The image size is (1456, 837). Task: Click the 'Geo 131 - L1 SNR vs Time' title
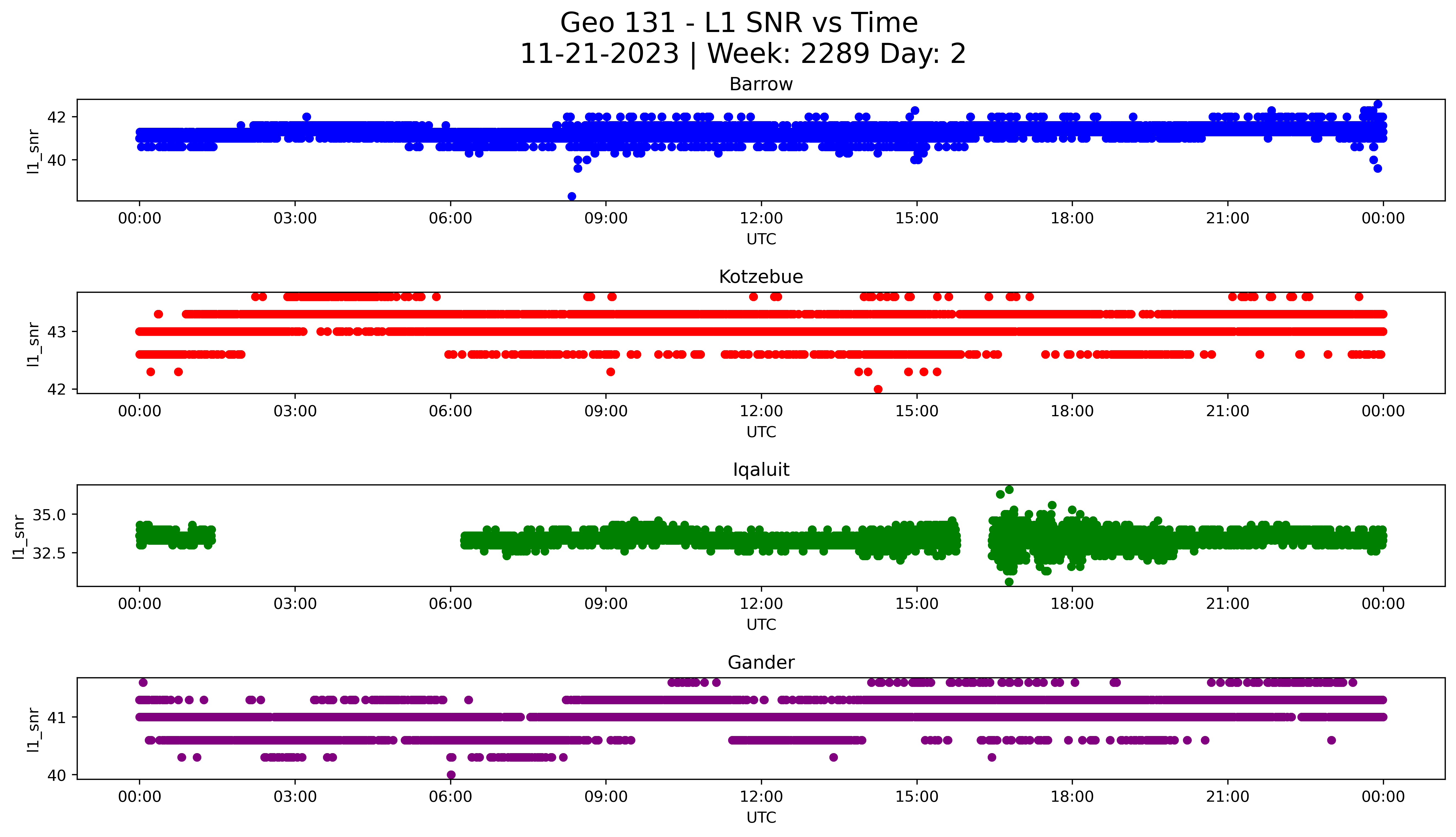(x=739, y=23)
